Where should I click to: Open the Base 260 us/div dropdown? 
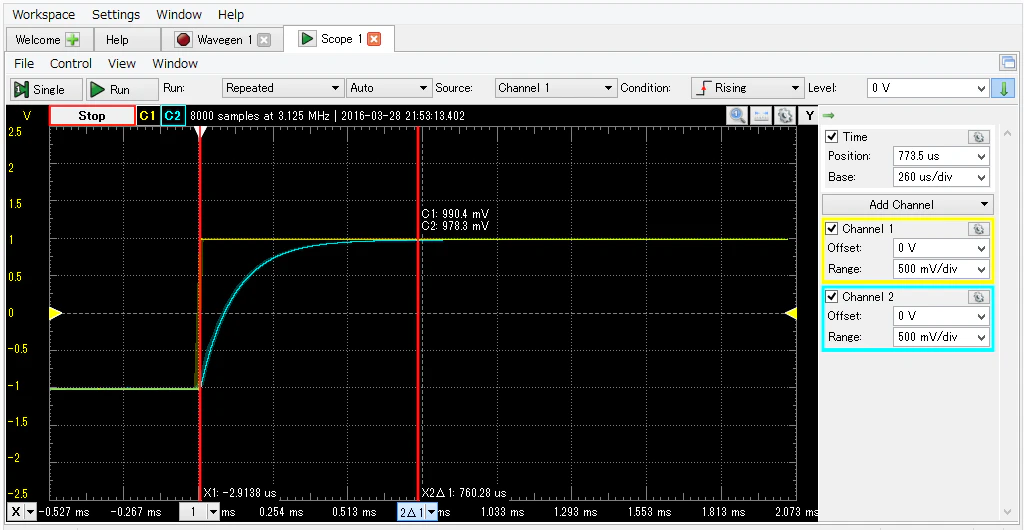940,177
